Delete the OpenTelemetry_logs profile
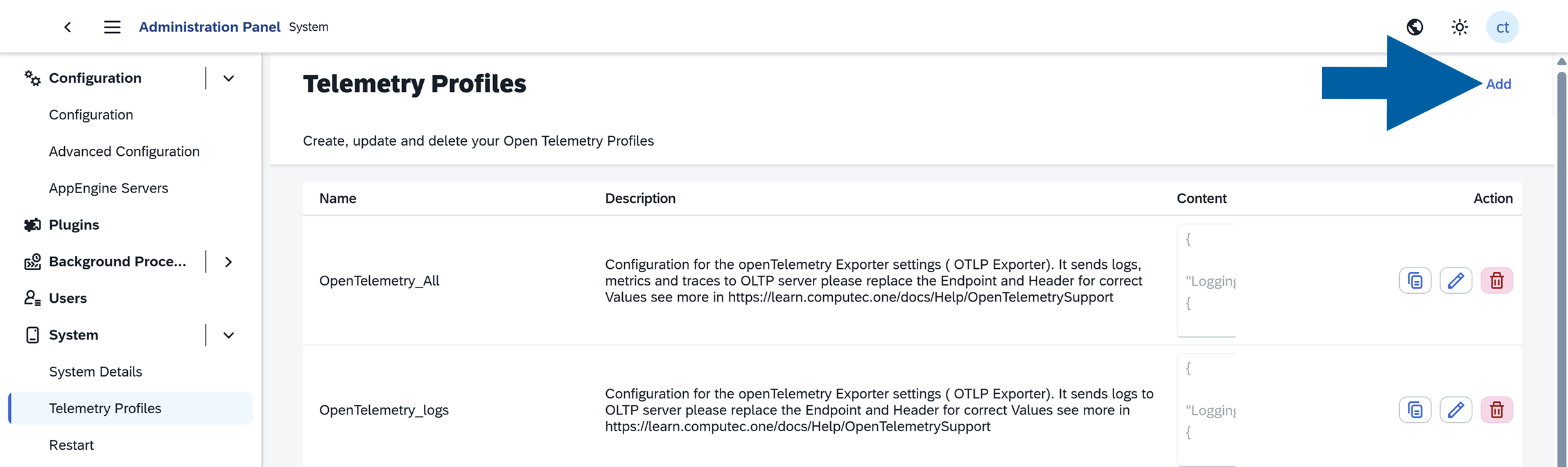Viewport: 1568px width, 467px height. pyautogui.click(x=1497, y=410)
